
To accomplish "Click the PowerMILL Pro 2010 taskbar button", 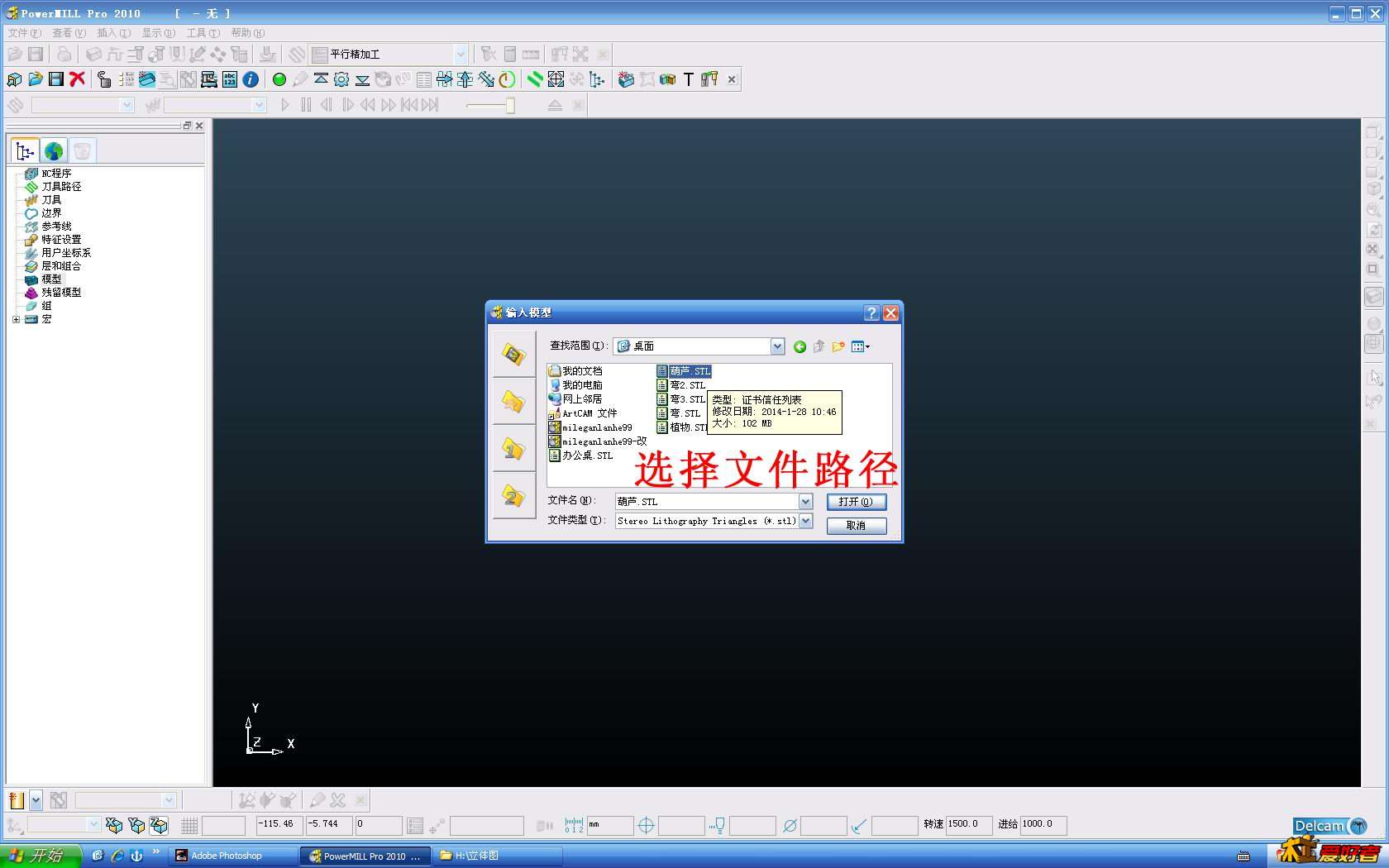I will tap(365, 856).
